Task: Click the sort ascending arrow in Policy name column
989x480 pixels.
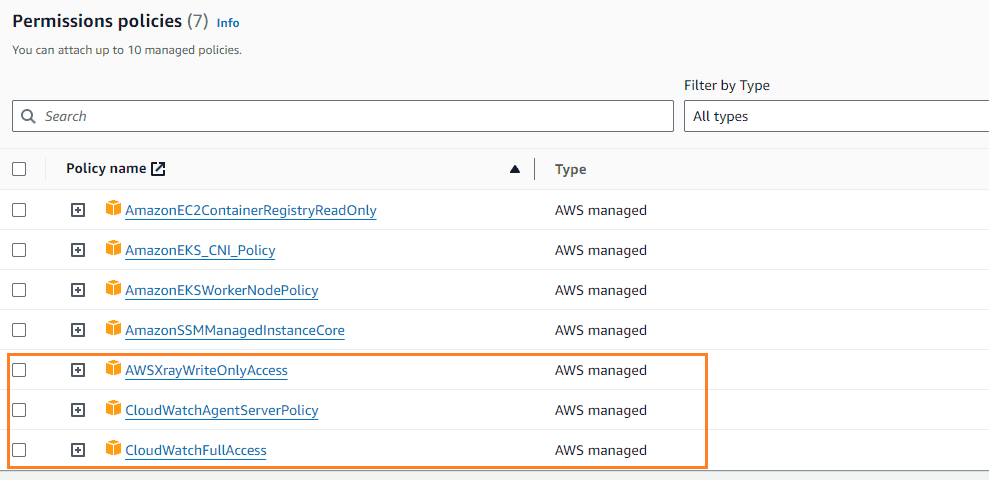Action: 515,169
